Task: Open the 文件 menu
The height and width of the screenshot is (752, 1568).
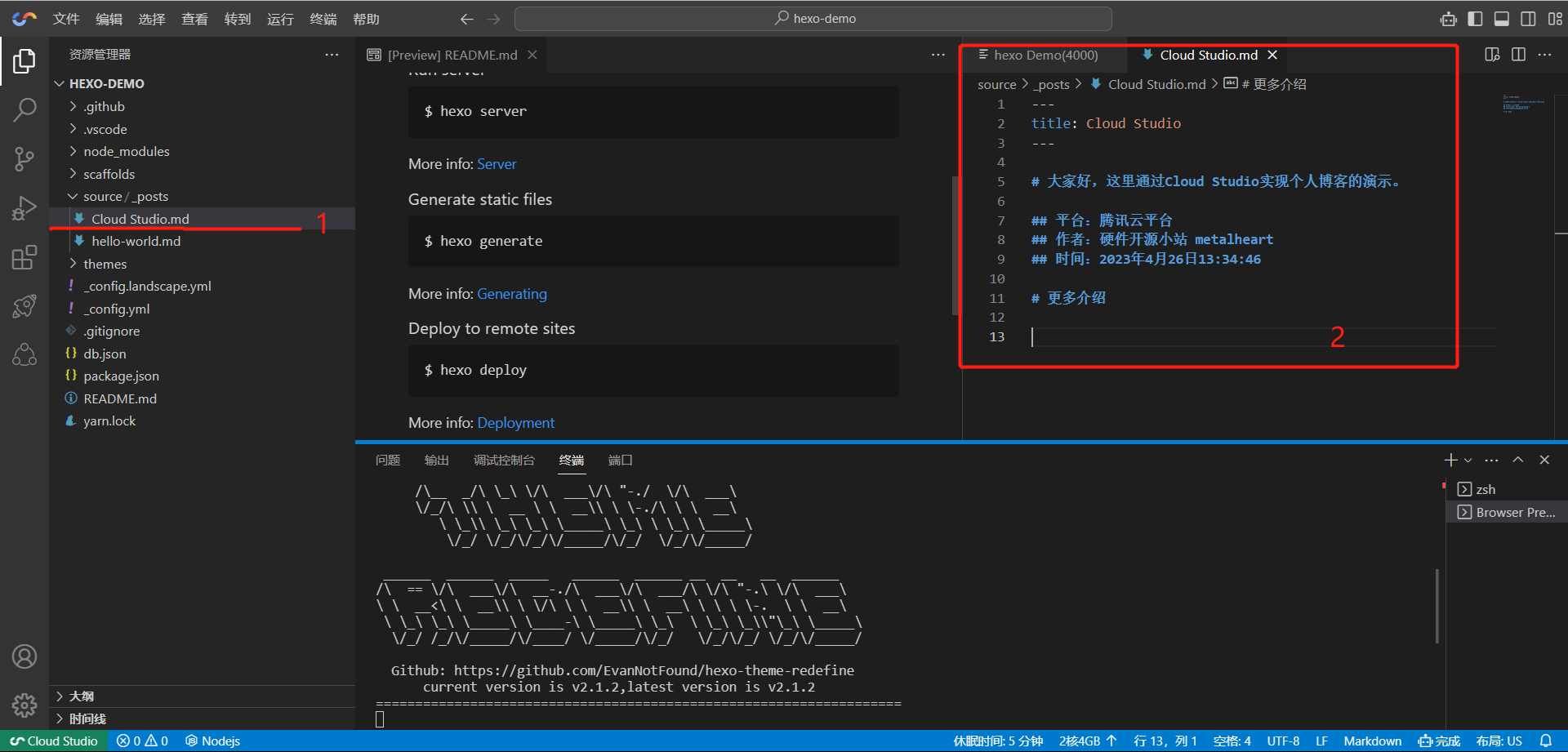Action: tap(66, 19)
